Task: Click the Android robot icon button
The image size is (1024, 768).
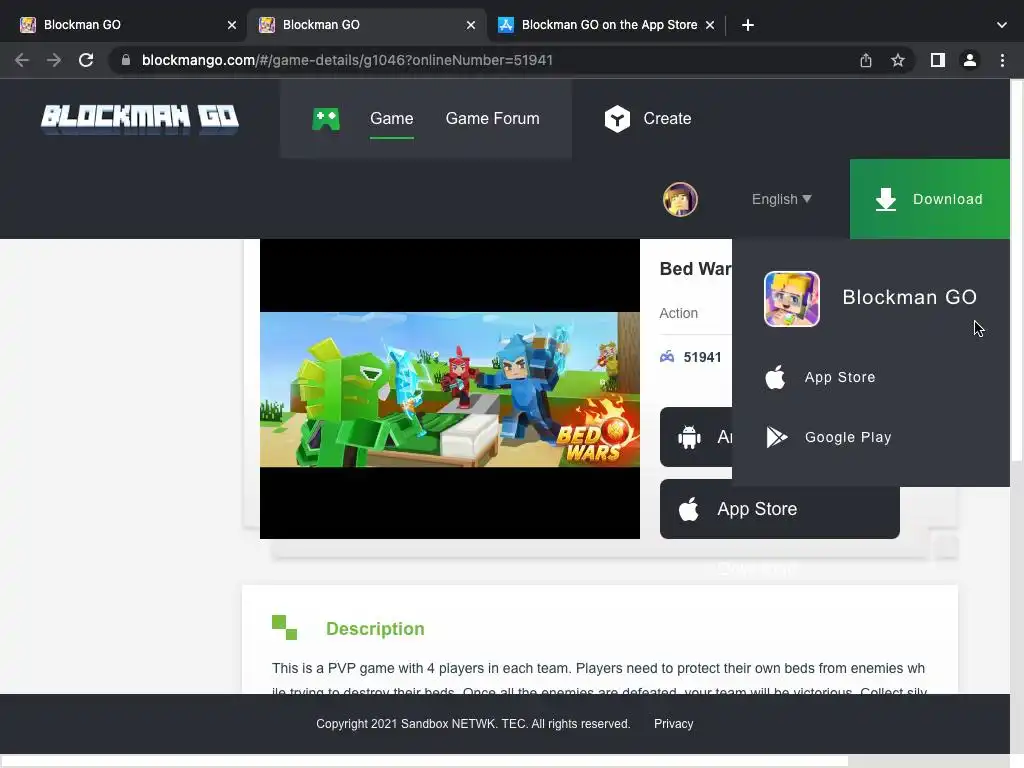Action: click(x=689, y=437)
